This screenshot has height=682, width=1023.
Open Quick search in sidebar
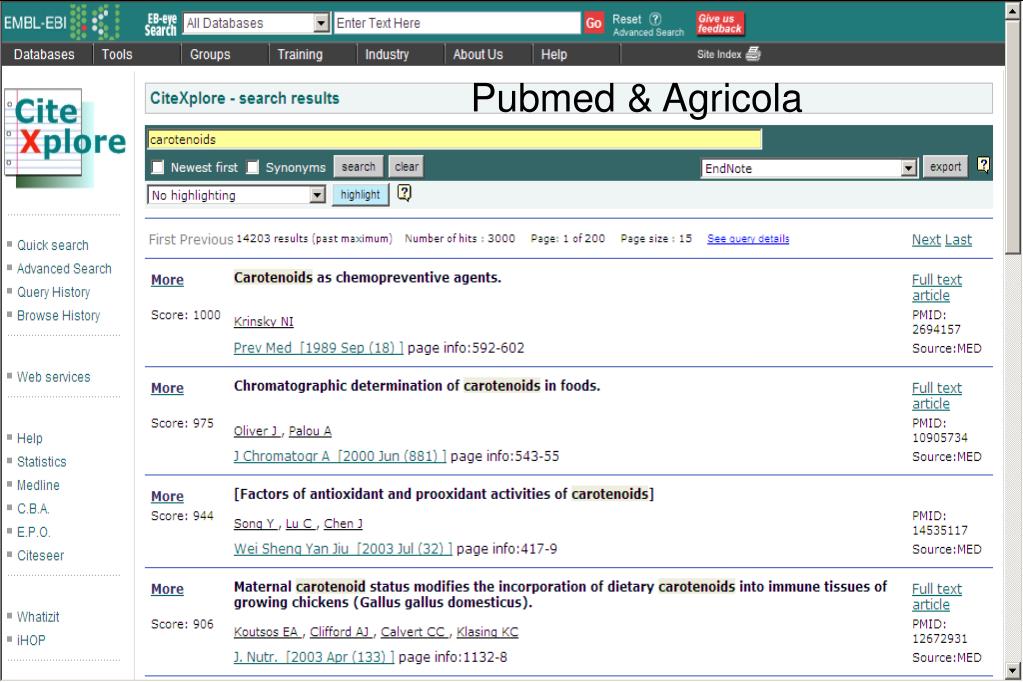click(53, 245)
